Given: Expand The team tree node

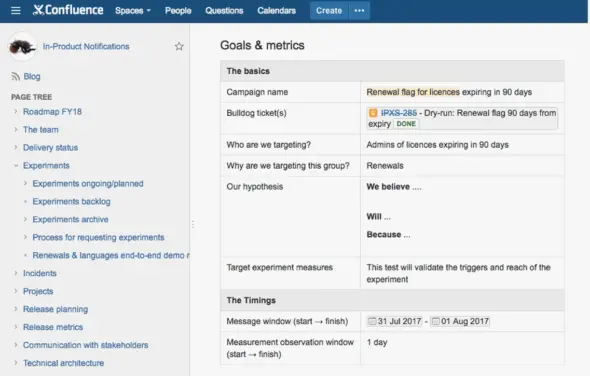Looking at the screenshot, I should [x=15, y=129].
